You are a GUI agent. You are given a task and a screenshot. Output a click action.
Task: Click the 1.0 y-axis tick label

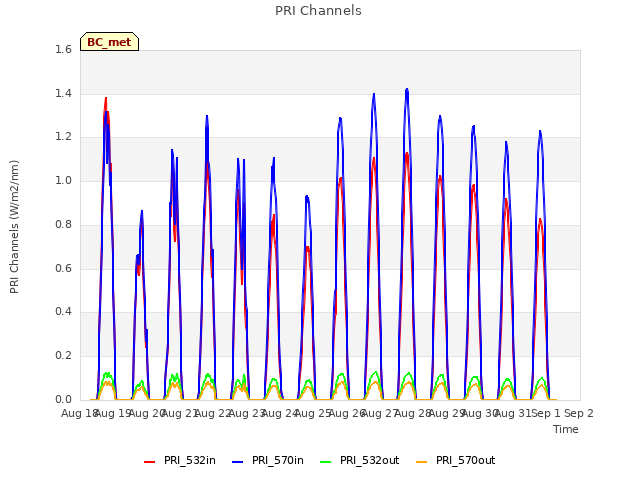click(63, 180)
